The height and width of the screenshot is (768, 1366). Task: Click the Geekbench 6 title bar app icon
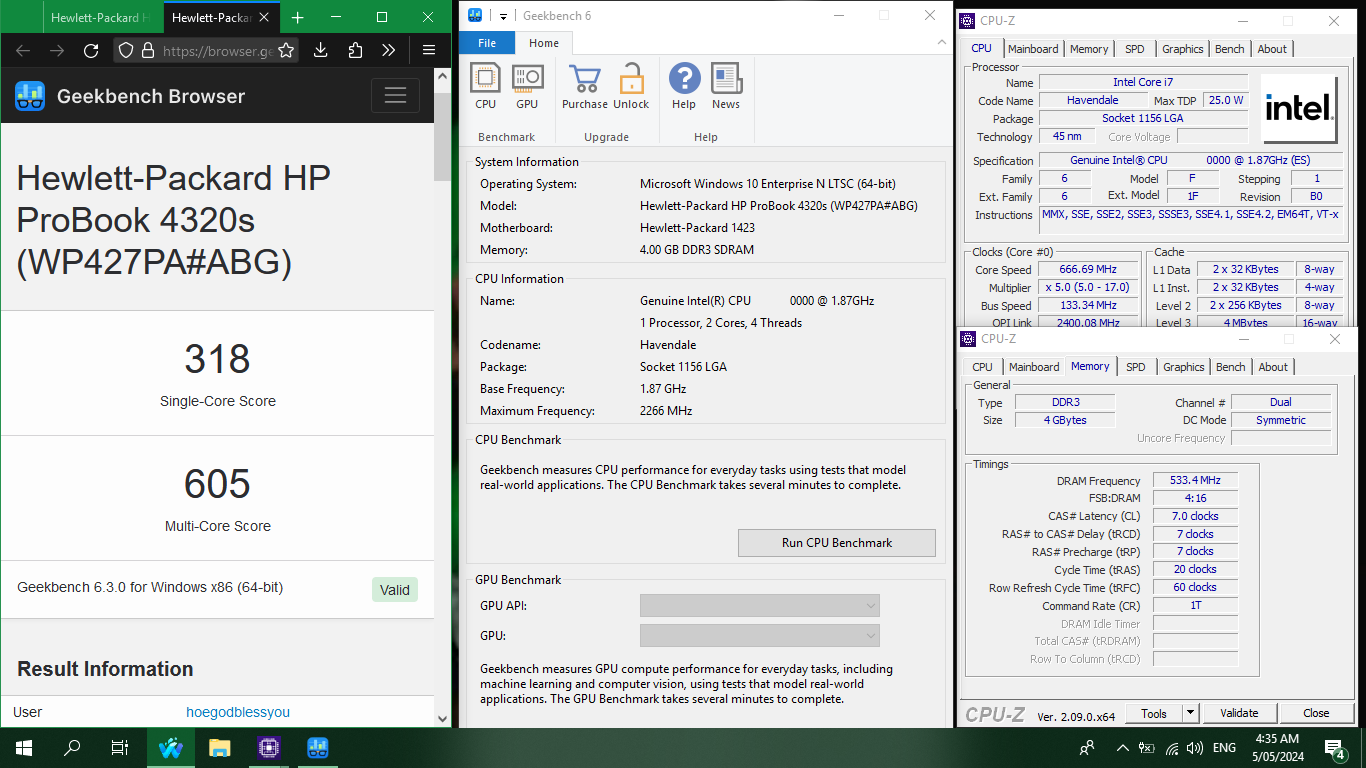tap(475, 15)
